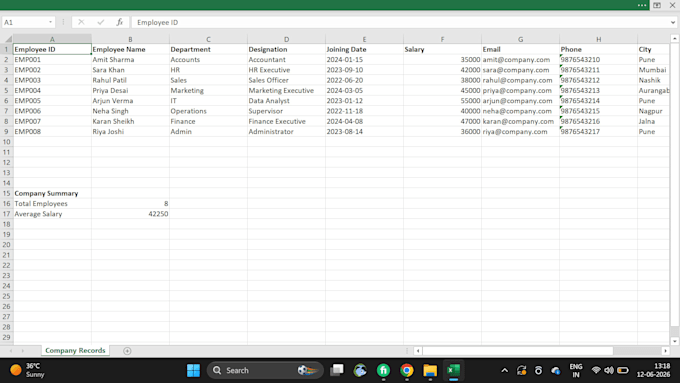This screenshot has height=383, width=680.
Task: Click the formula bar Cancel X icon
Action: [x=81, y=22]
